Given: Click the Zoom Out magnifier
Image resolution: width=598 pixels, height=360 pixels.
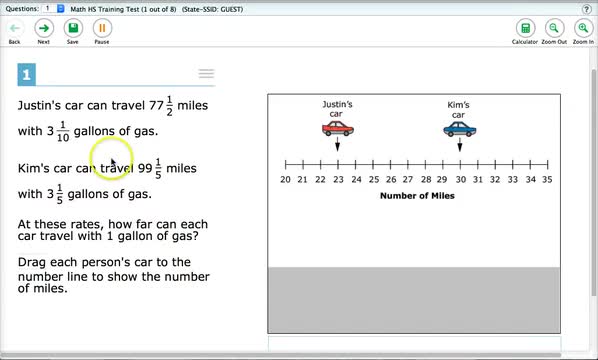Looking at the screenshot, I should point(554,28).
